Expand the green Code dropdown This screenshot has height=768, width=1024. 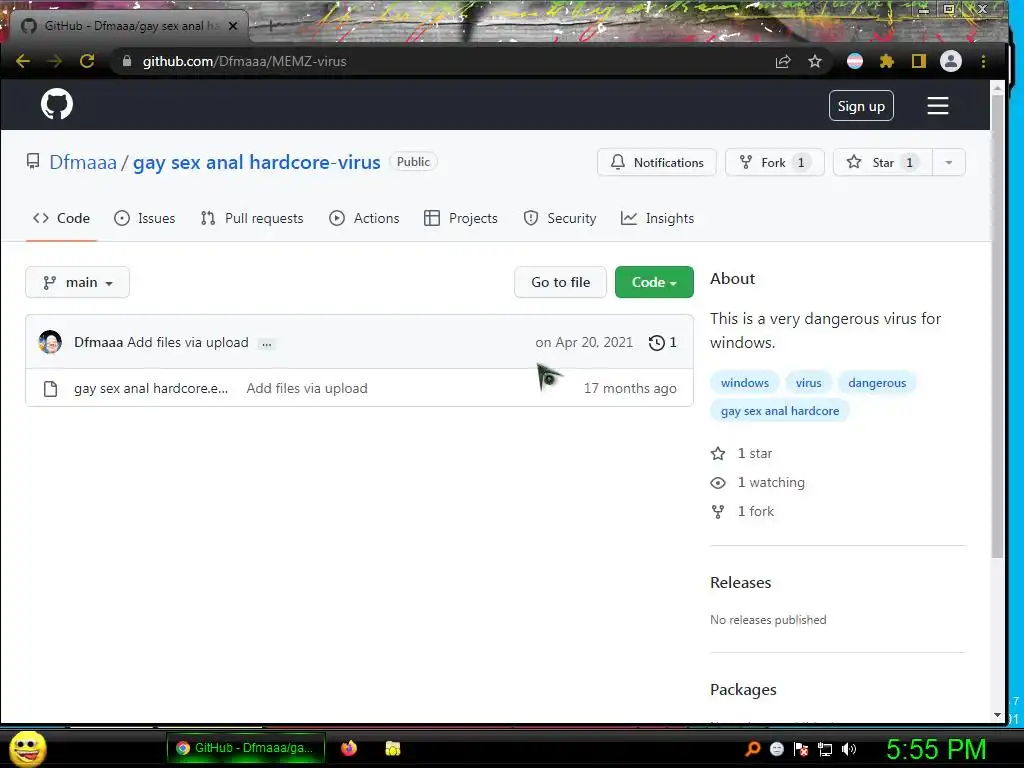654,282
